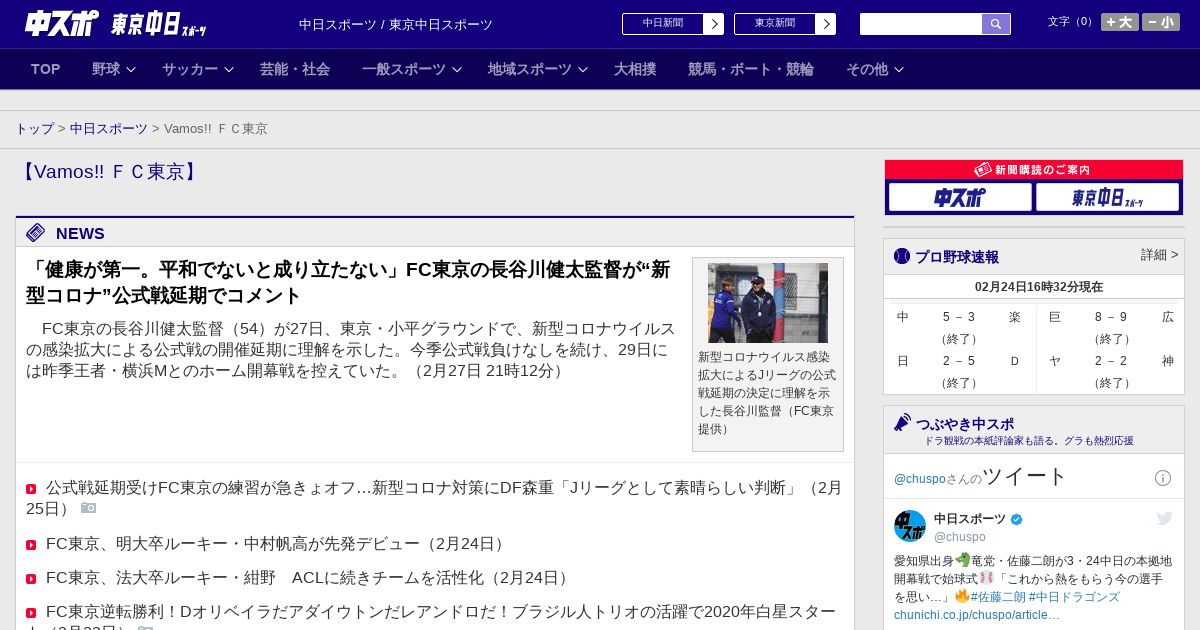Screen dimensions: 1200x630
Task: Open the 長谷川監督 photo thumbnail
Action: click(768, 303)
